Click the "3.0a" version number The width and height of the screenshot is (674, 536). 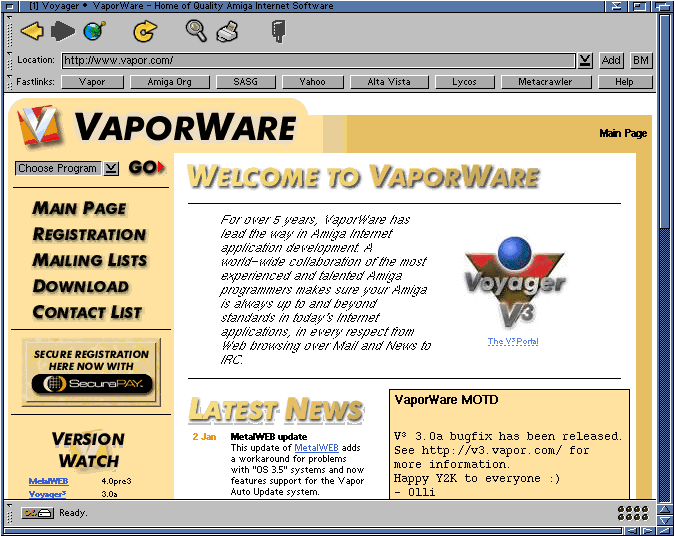[x=109, y=494]
